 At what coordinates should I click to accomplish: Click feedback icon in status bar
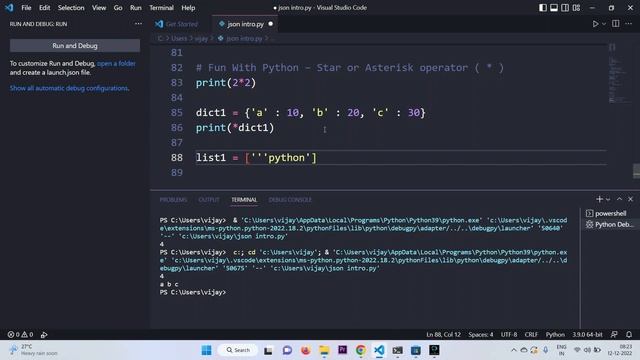click(x=614, y=334)
